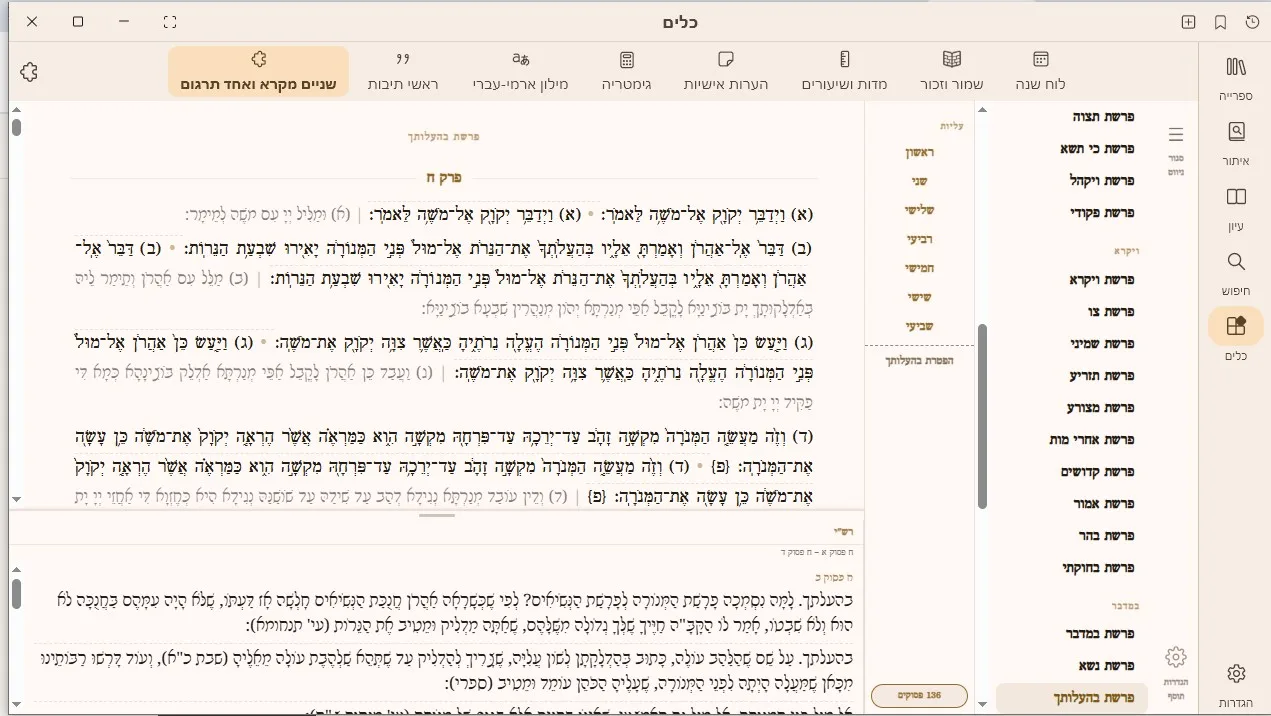Open the לוח שנה calendar tool
Screen dimensions: 1271x716
(1040, 72)
